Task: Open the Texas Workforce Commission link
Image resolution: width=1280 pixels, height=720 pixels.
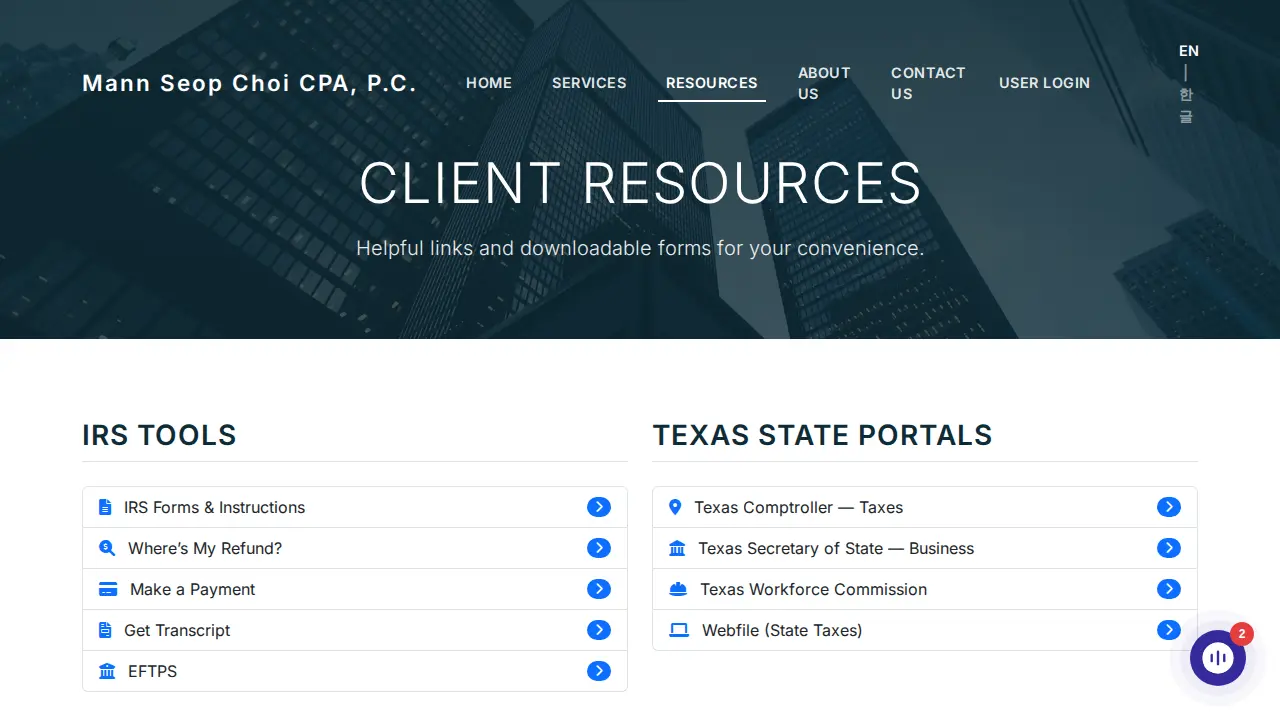Action: click(925, 589)
